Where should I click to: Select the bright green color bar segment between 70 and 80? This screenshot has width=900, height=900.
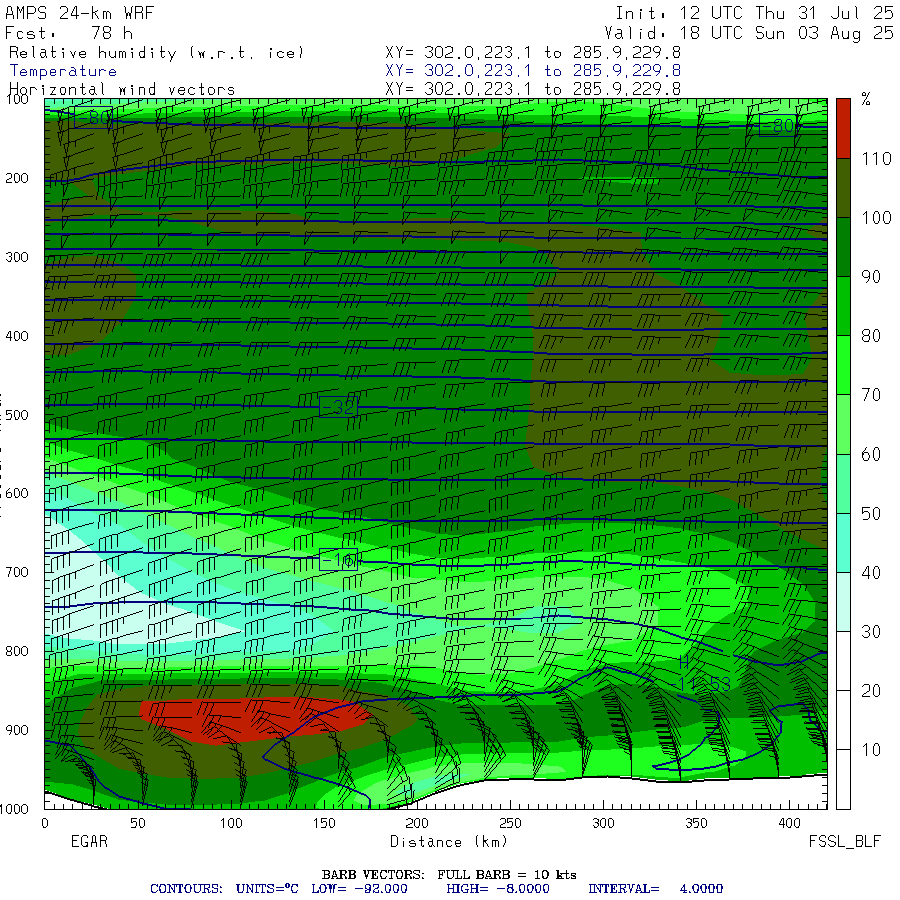[843, 366]
